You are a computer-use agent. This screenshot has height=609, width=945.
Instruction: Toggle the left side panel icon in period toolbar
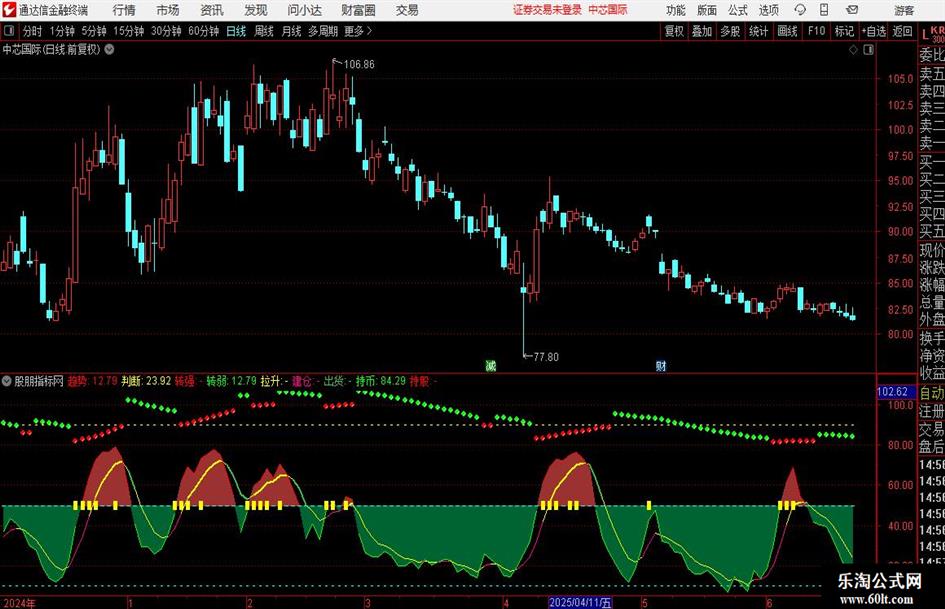pyautogui.click(x=8, y=31)
